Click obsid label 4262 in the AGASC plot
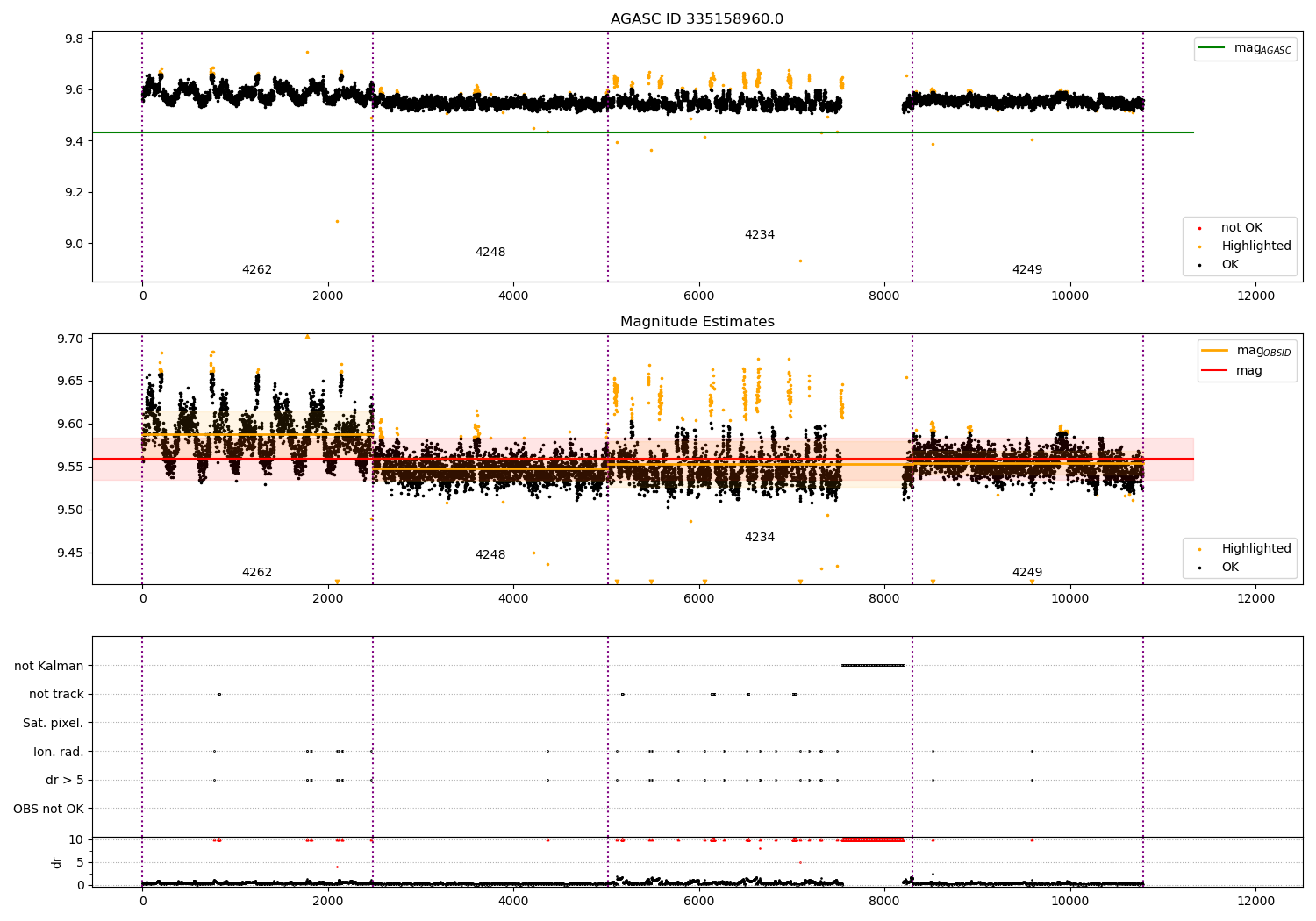 (257, 270)
